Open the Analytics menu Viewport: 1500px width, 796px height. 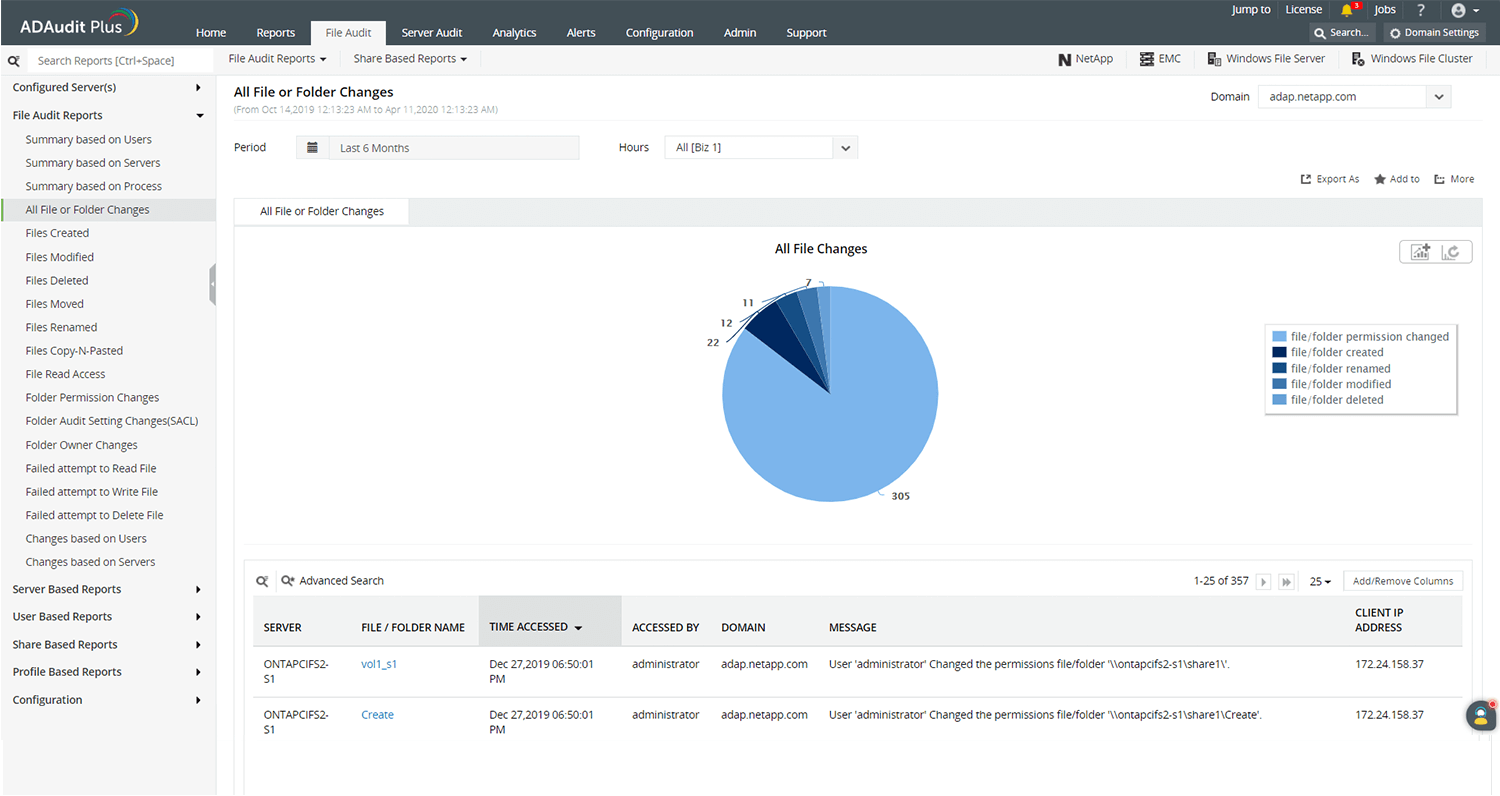[x=514, y=32]
